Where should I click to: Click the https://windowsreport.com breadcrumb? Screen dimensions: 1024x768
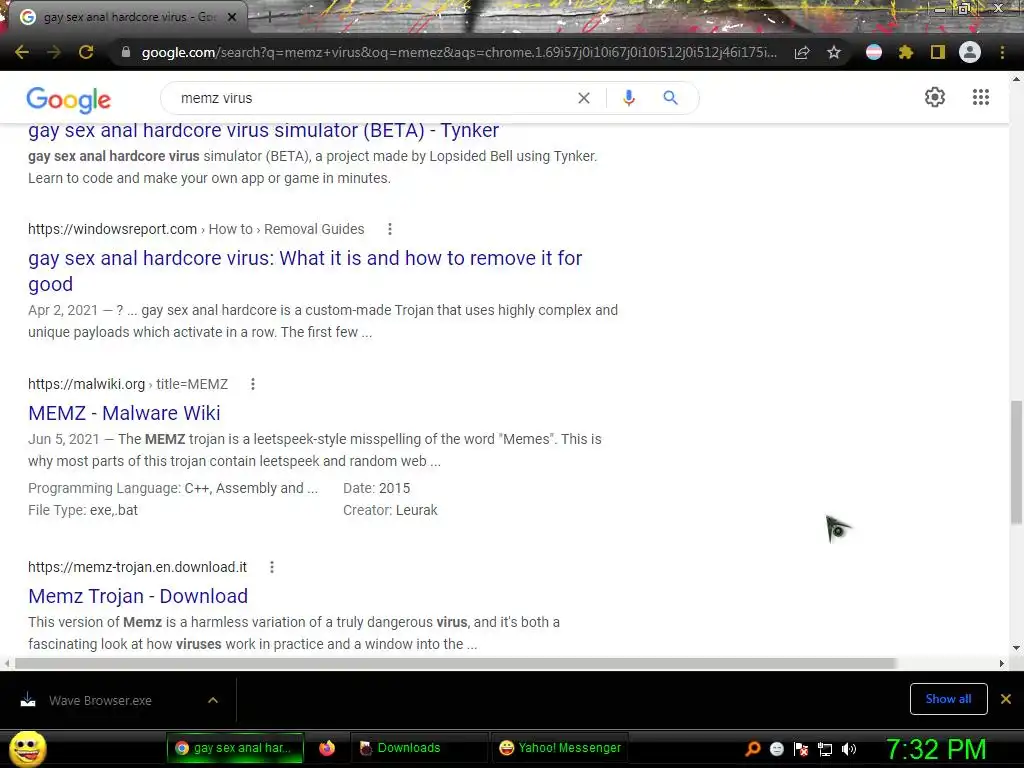pyautogui.click(x=112, y=229)
